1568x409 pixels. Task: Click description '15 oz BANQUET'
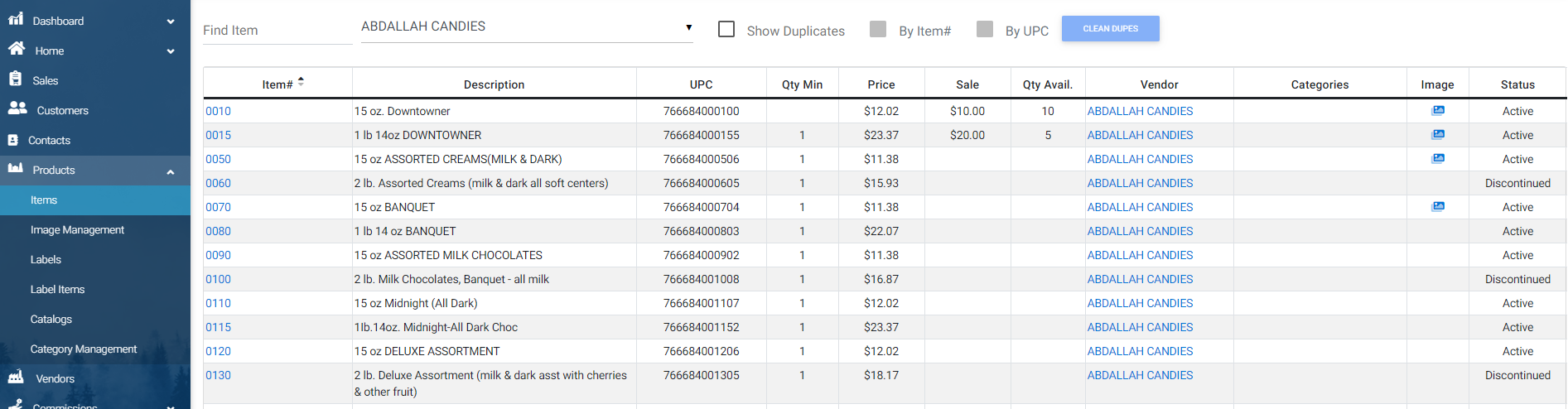coord(394,207)
